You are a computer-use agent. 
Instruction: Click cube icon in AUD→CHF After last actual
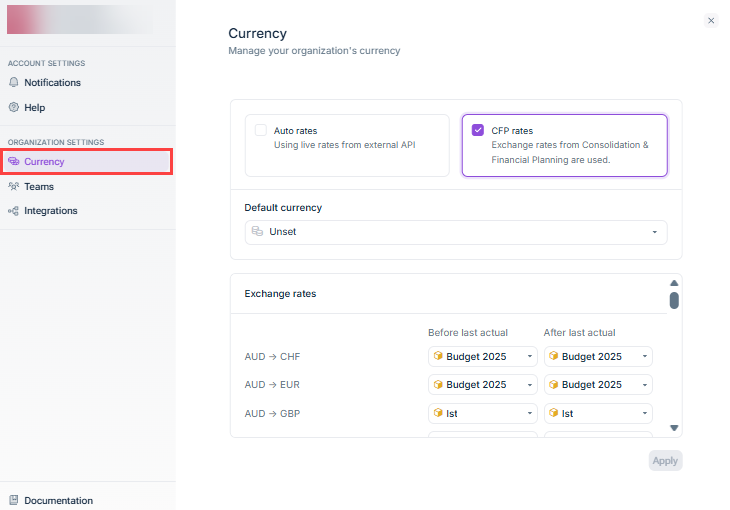pos(553,356)
